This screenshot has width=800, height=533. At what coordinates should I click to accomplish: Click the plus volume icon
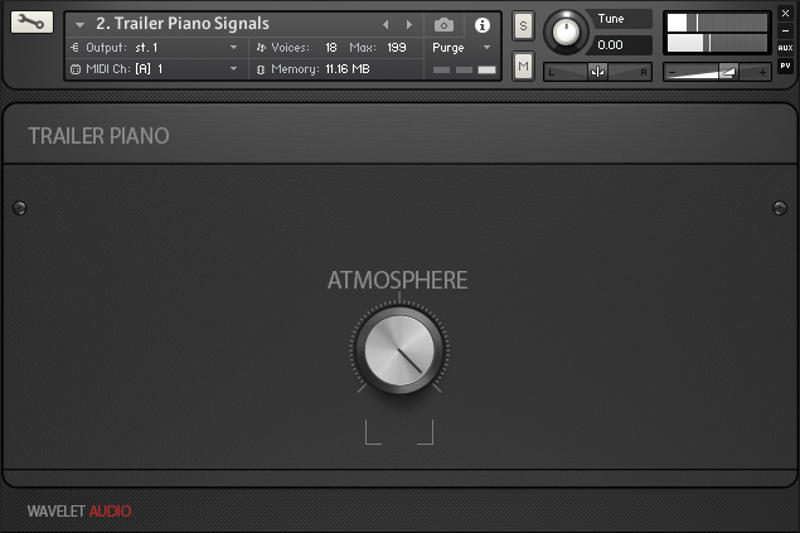(x=762, y=72)
